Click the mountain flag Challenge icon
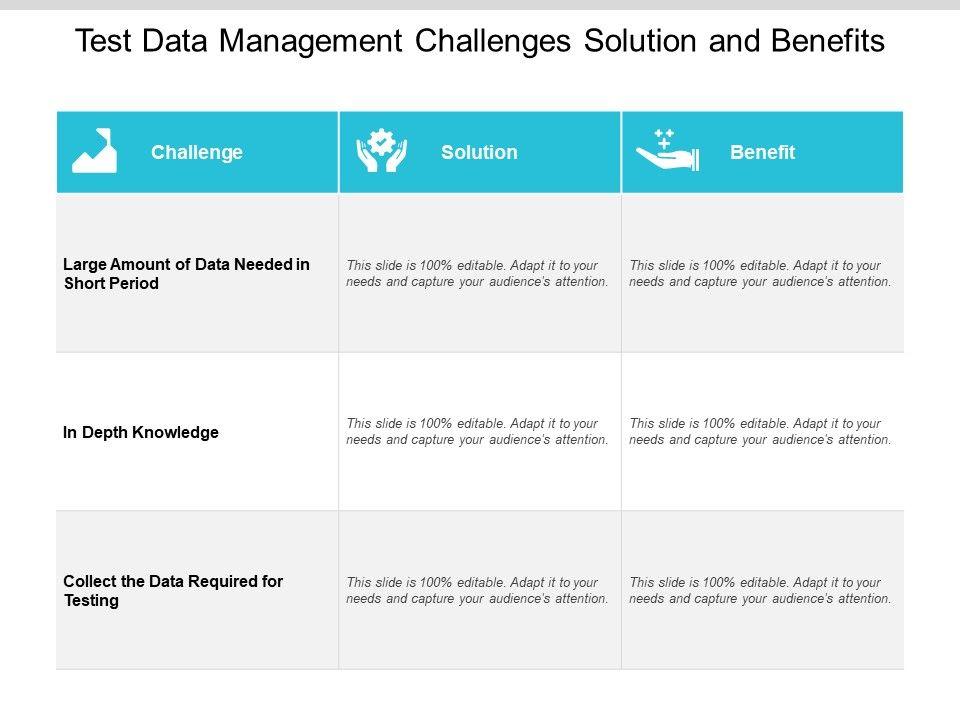 pyautogui.click(x=95, y=151)
